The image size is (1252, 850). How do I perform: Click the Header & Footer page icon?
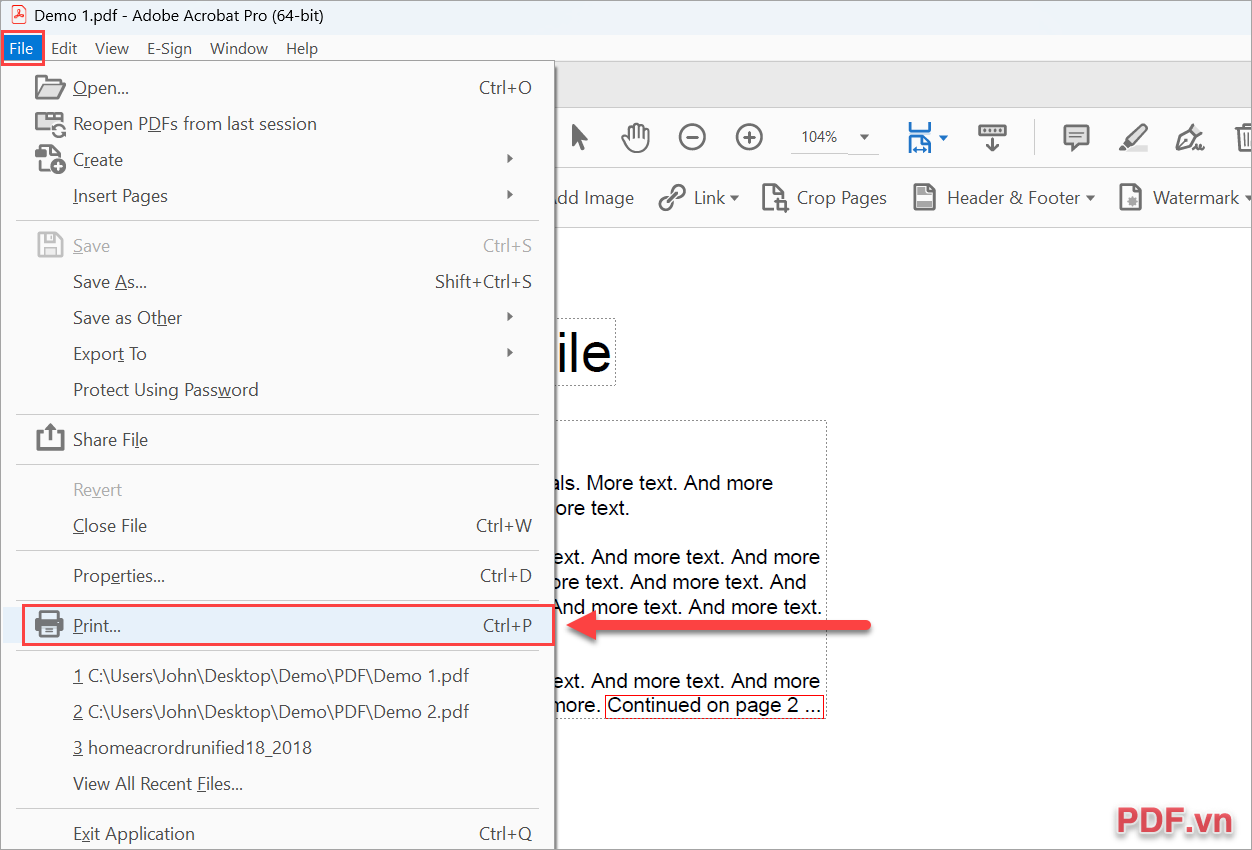pos(925,198)
